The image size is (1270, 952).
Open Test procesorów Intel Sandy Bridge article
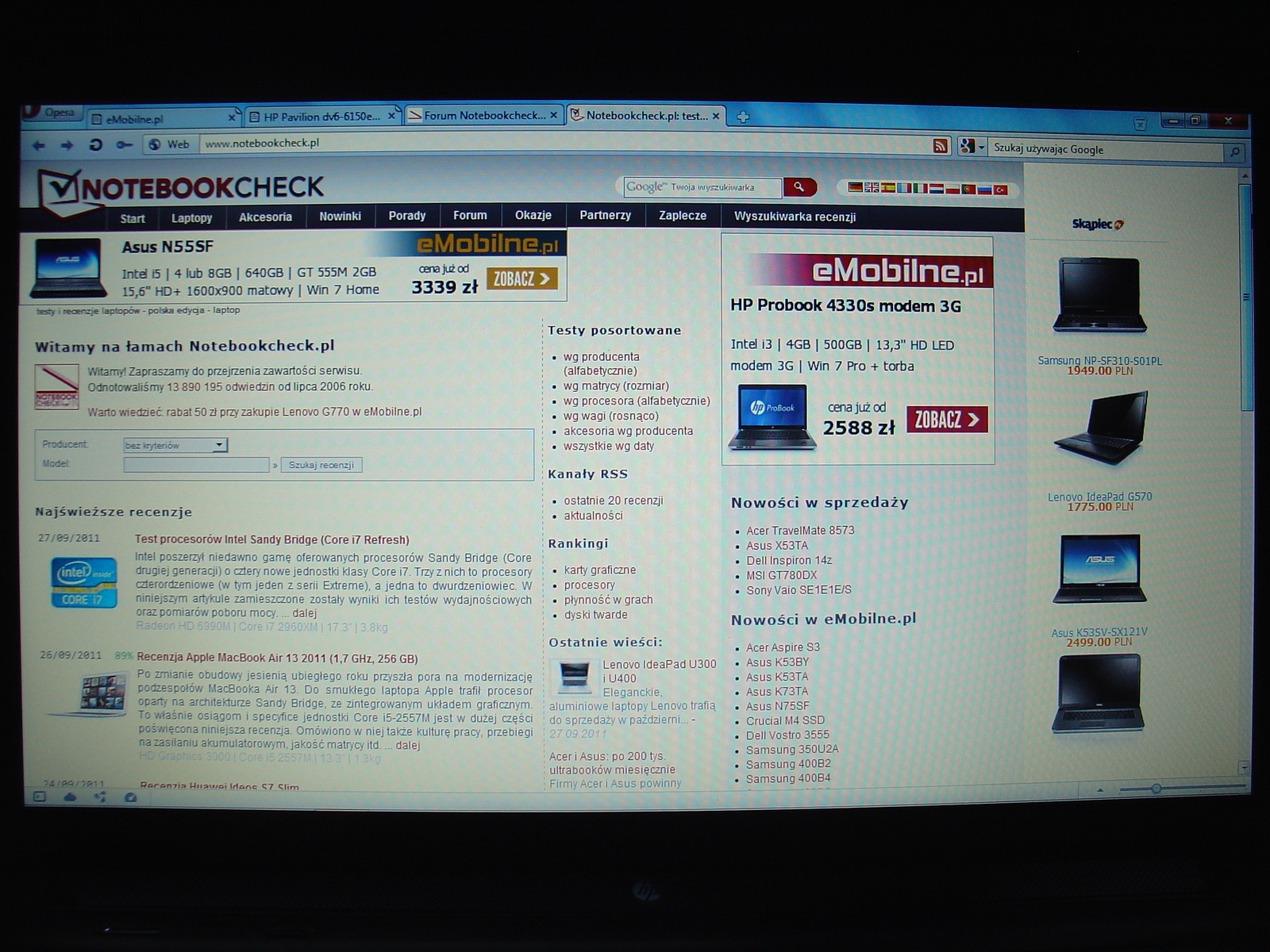[x=272, y=540]
